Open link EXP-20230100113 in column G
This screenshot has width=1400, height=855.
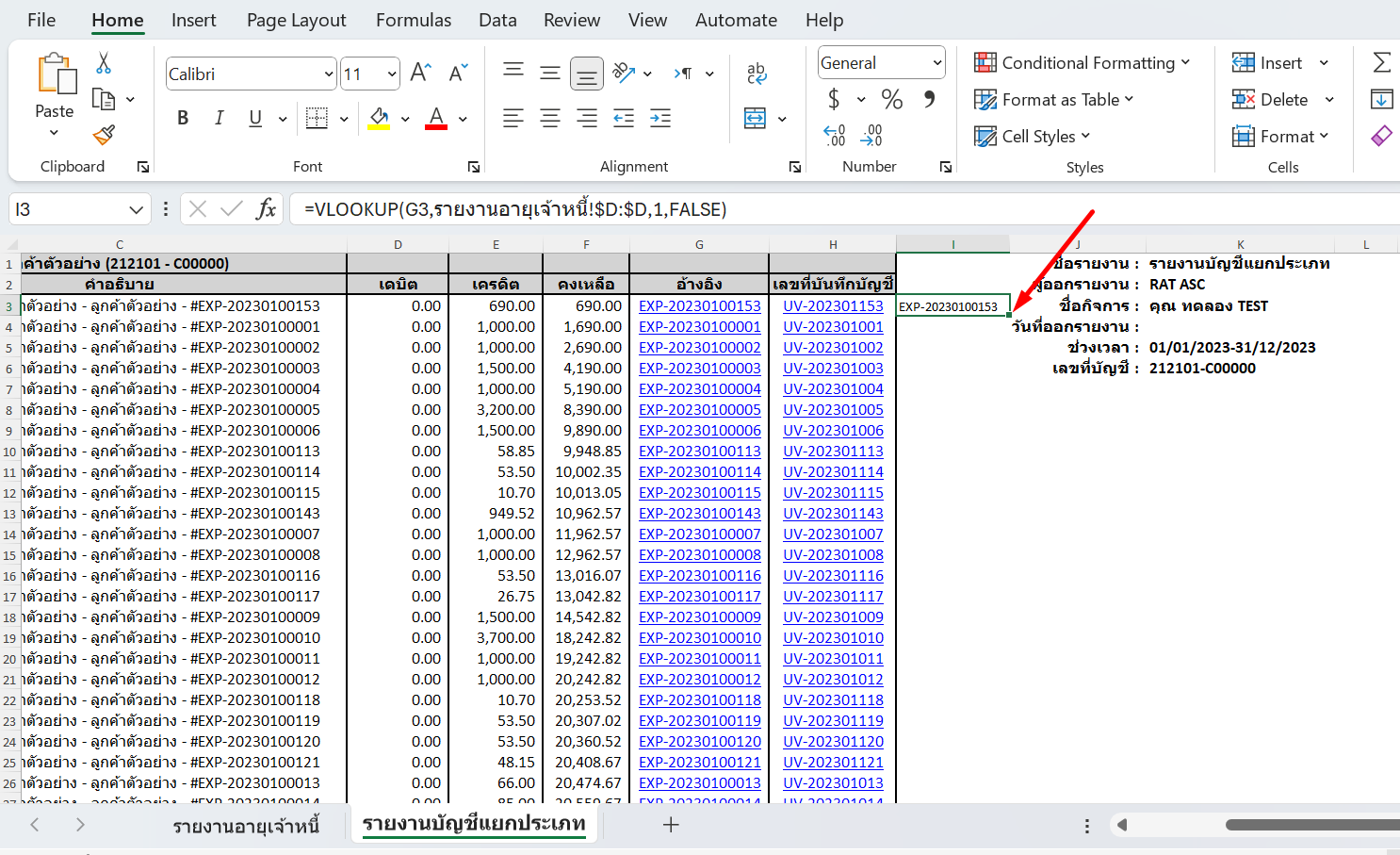pyautogui.click(x=699, y=451)
